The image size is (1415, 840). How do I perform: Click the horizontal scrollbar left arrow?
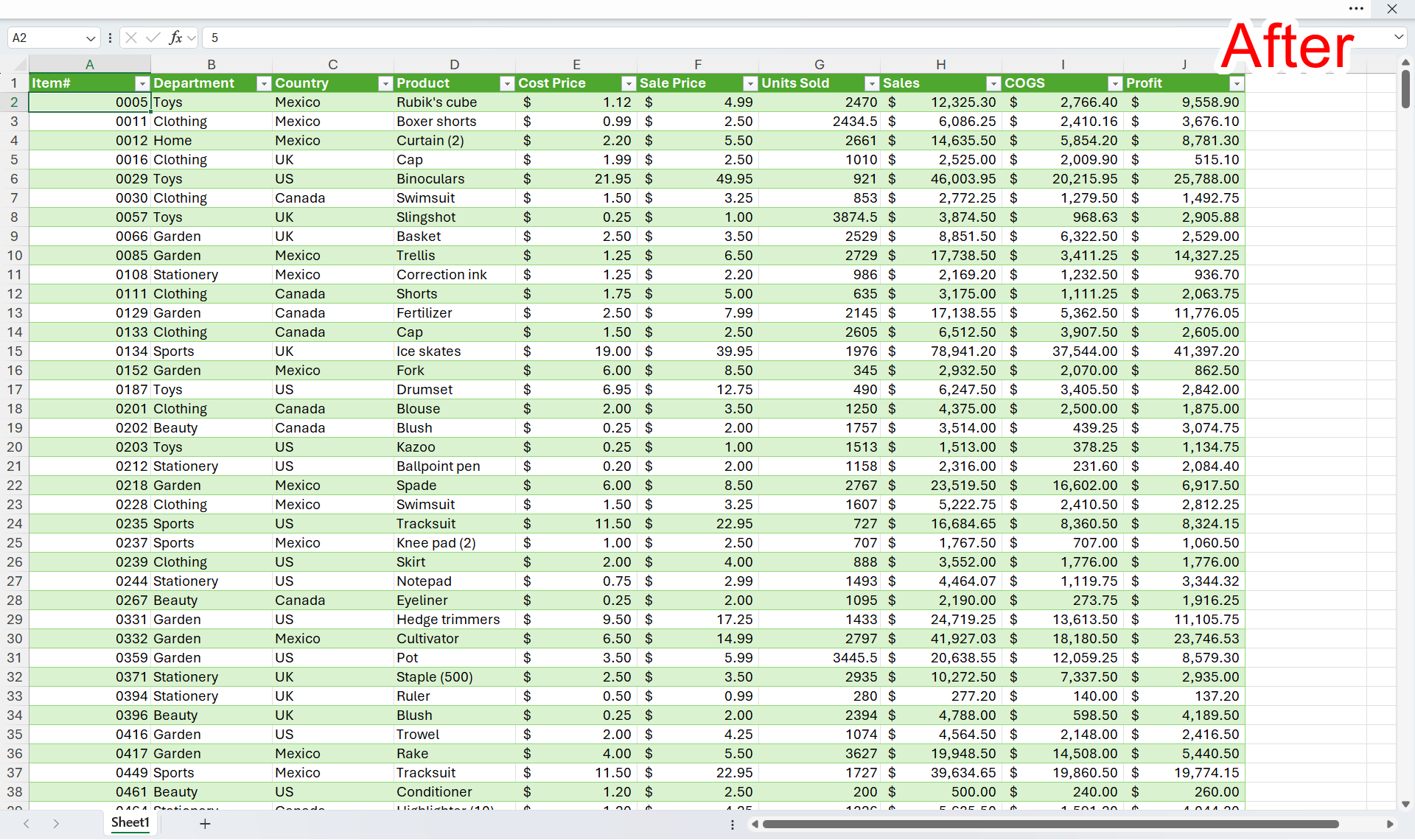pyautogui.click(x=755, y=825)
